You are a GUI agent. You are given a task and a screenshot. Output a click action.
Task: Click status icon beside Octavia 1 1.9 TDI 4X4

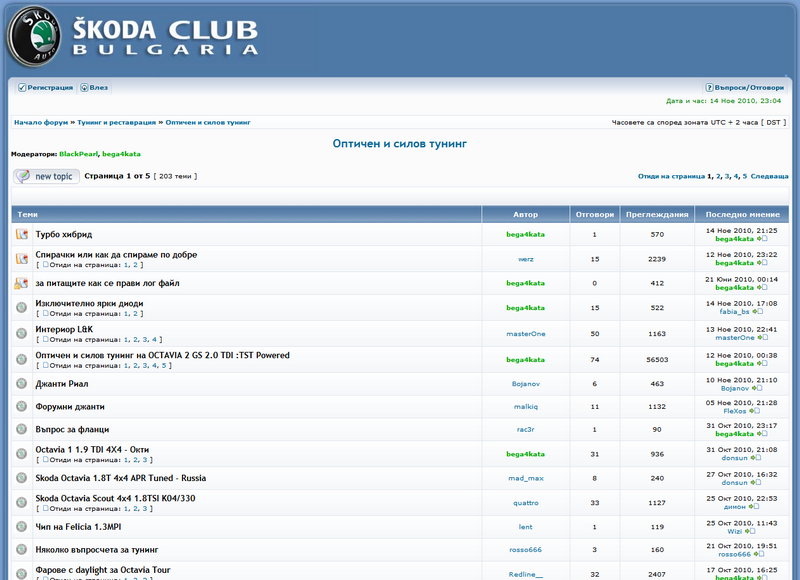tap(21, 454)
